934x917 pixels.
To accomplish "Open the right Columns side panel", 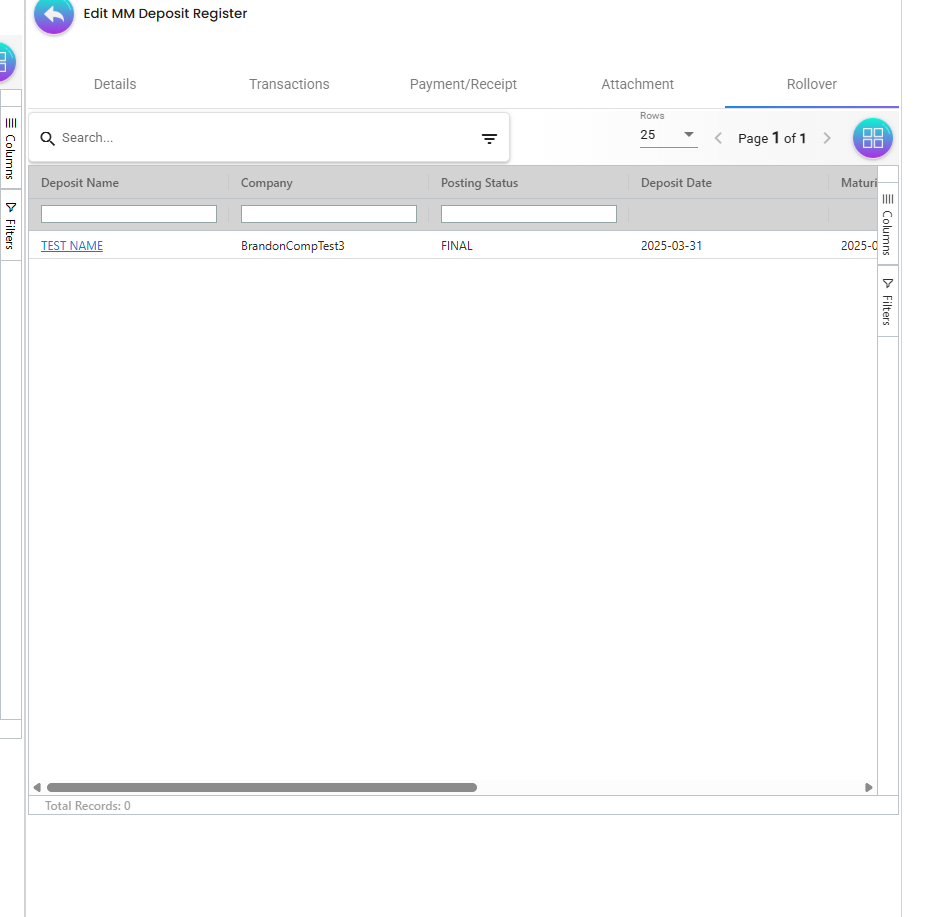I will [887, 226].
